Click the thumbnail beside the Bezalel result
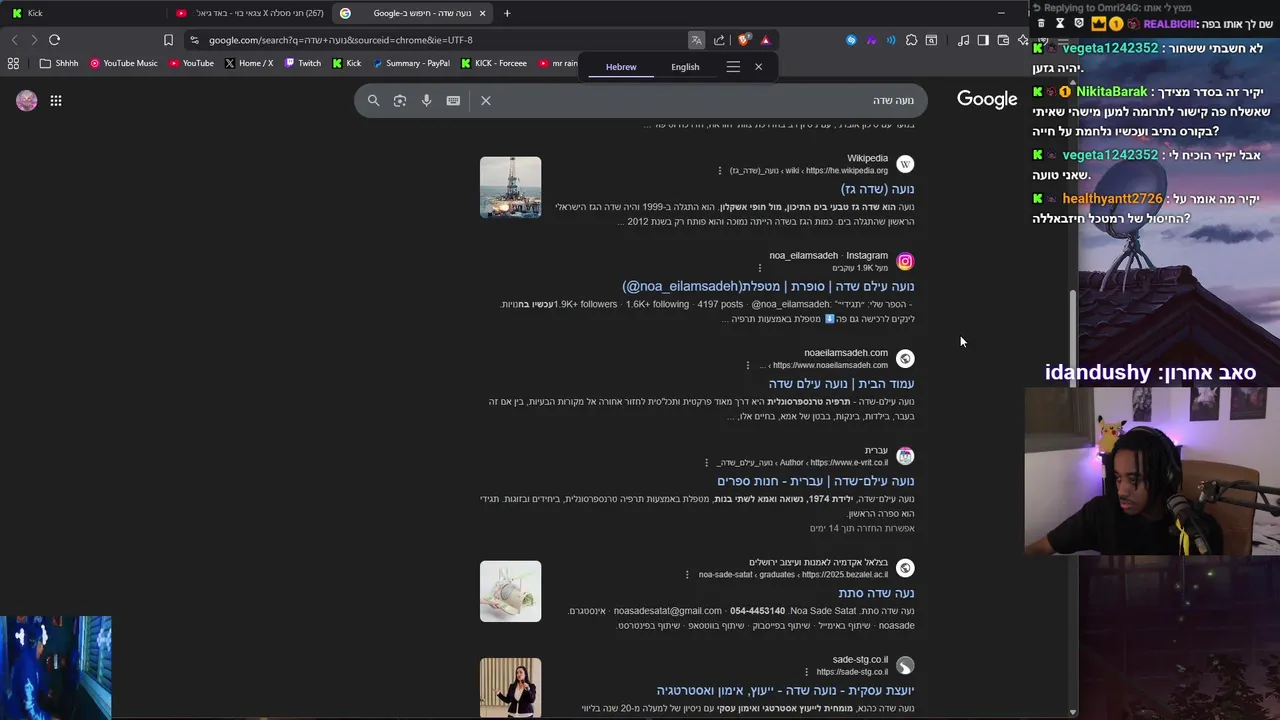This screenshot has width=1280, height=720. [x=510, y=591]
